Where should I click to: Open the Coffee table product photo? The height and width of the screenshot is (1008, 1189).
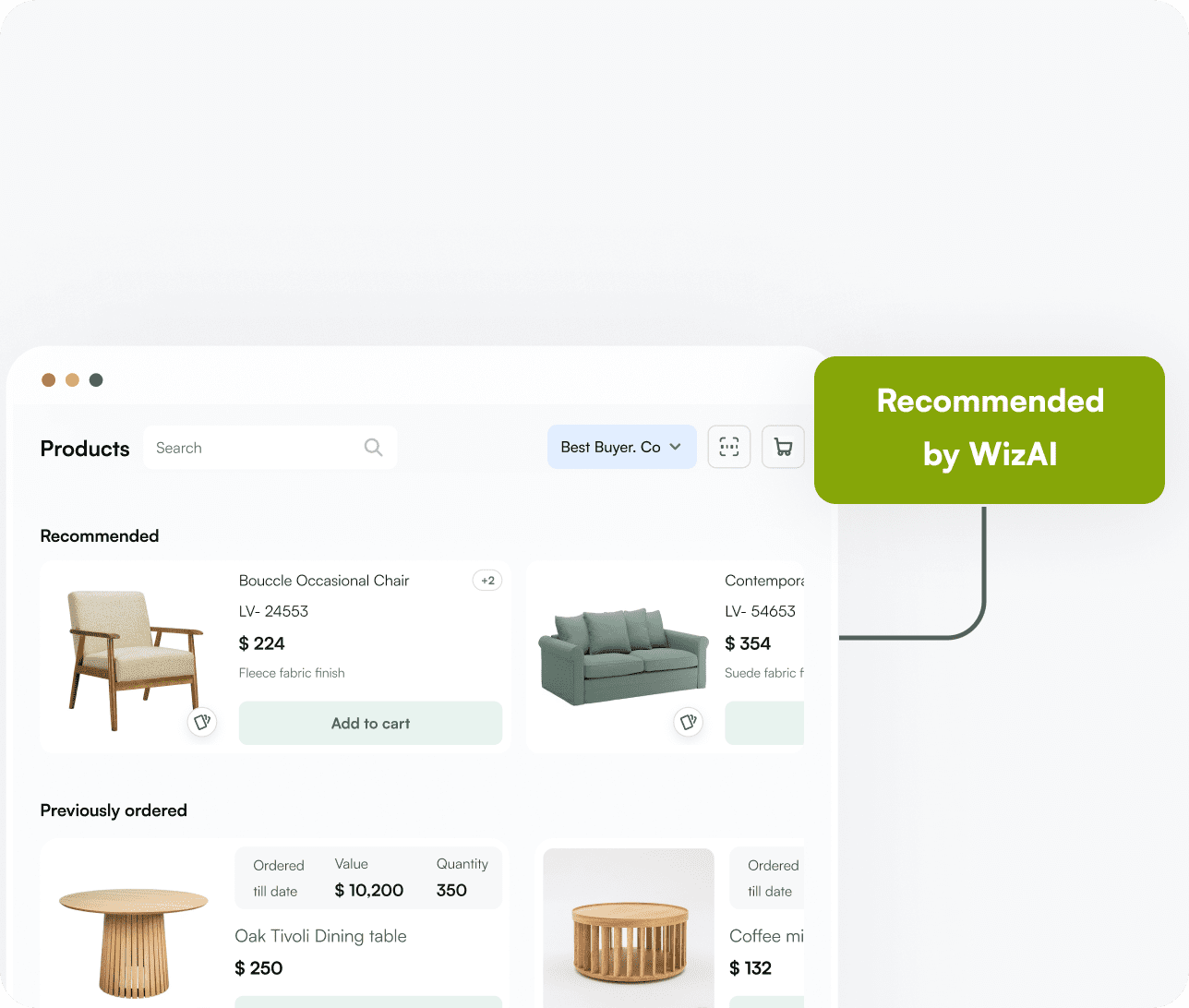629,928
